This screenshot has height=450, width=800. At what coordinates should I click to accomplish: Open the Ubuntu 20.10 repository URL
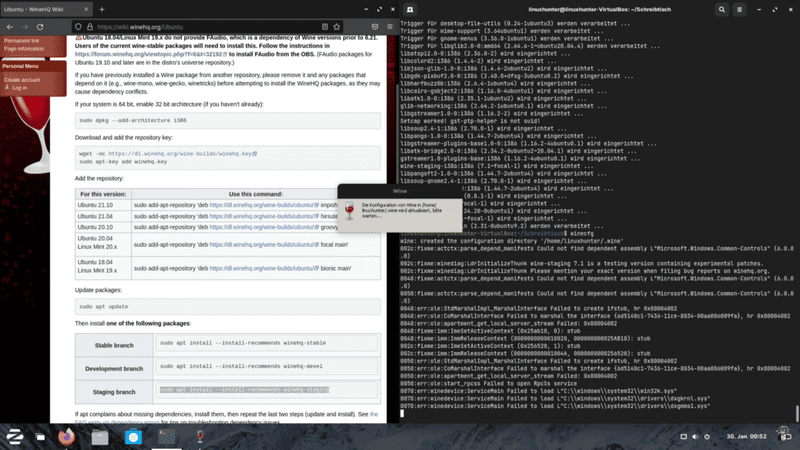click(x=262, y=227)
